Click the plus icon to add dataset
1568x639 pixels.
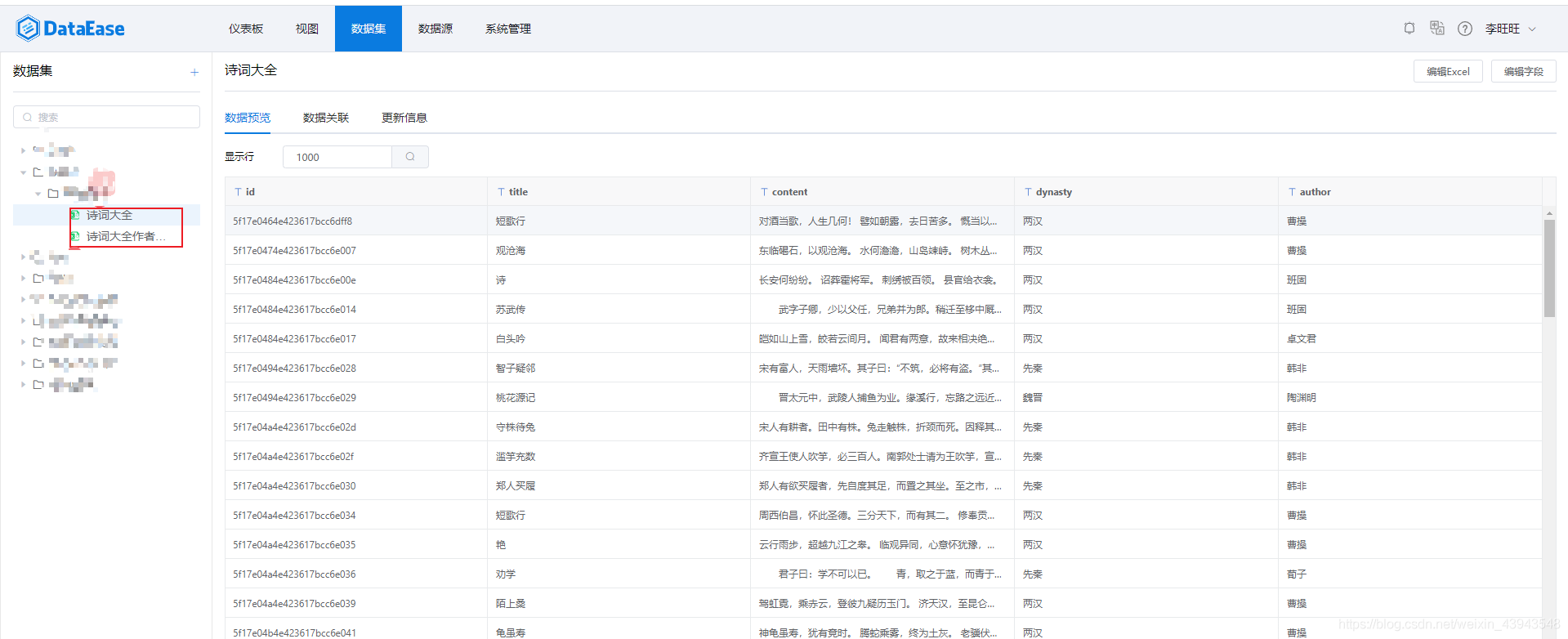pos(194,72)
